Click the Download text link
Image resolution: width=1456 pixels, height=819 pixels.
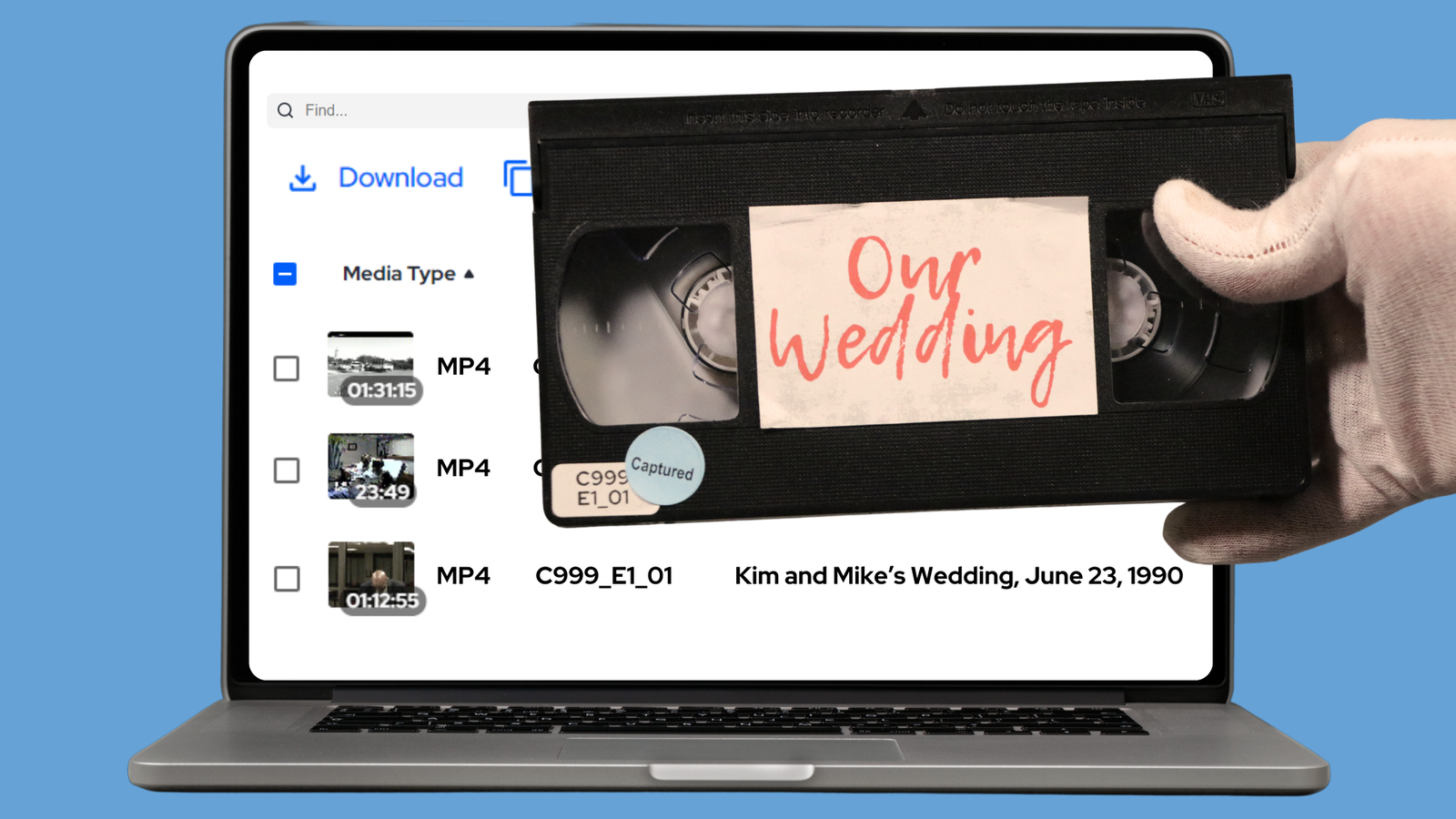pos(400,177)
